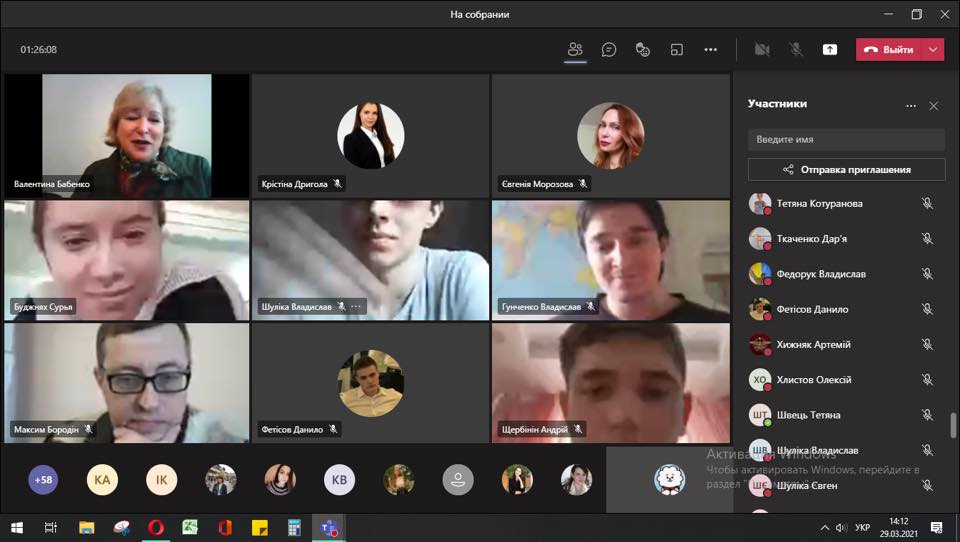The height and width of the screenshot is (542, 960).
Task: Open the reactions and raise hand icon
Action: coord(642,50)
